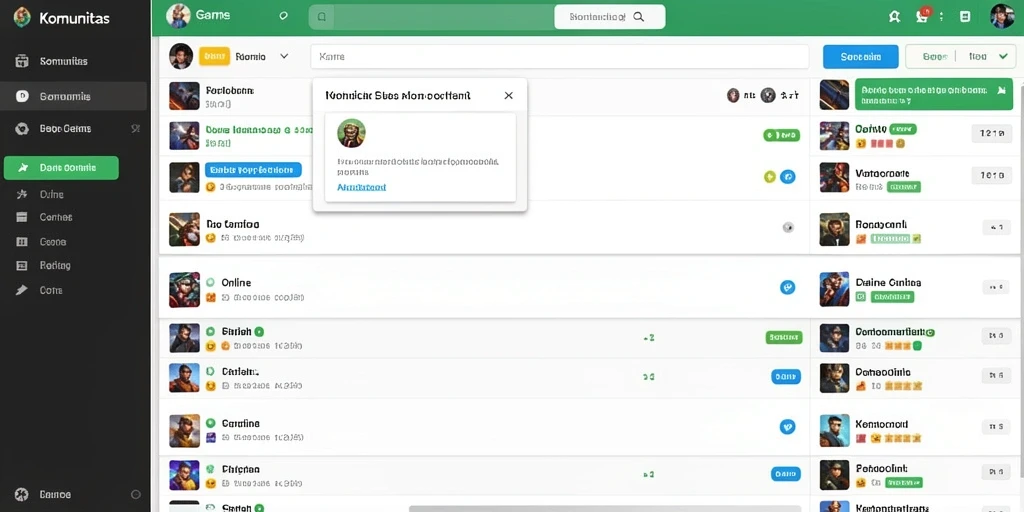Open notifications icon with red badge
The height and width of the screenshot is (512, 1024).
[923, 16]
